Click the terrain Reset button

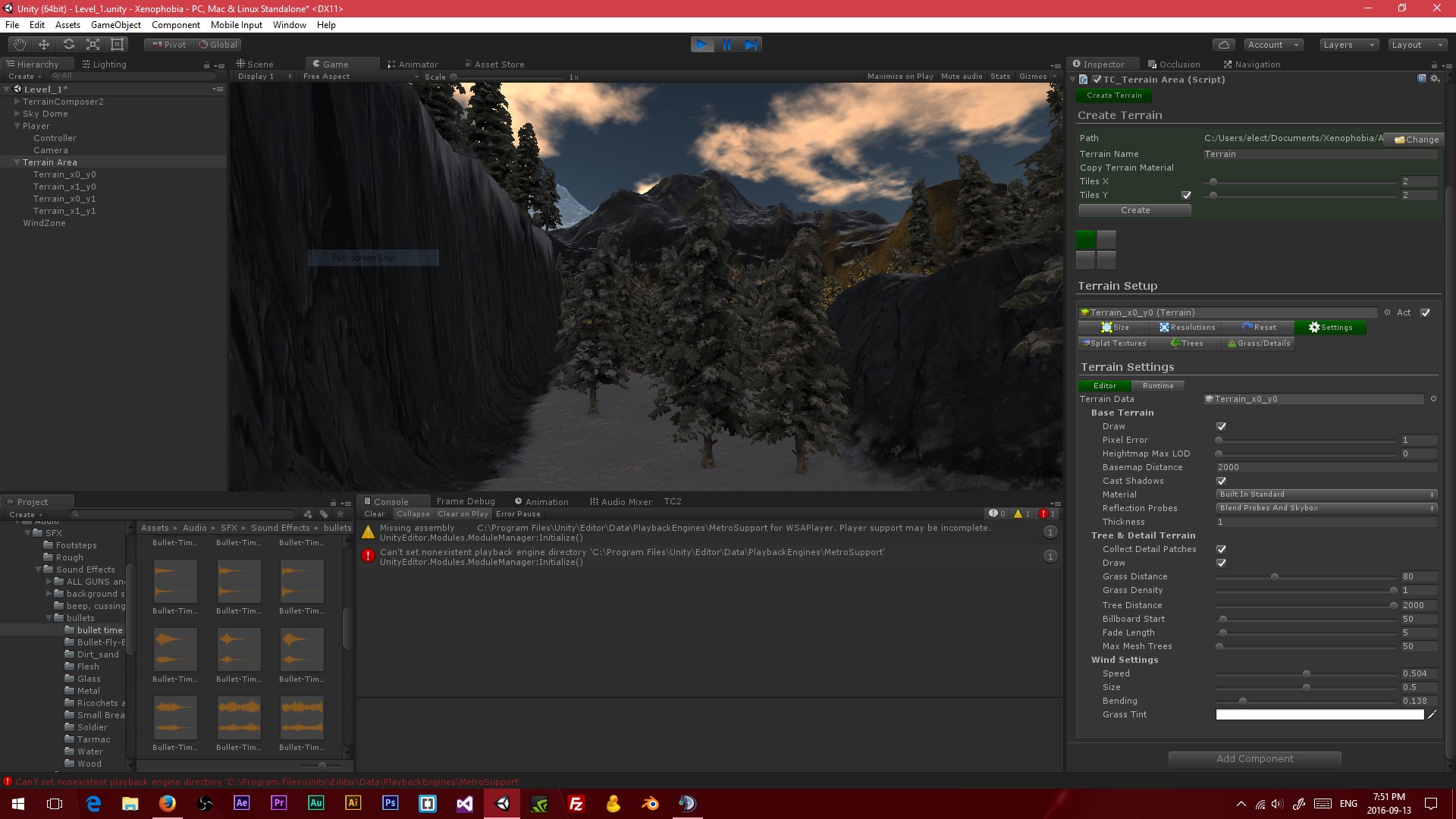coord(1259,328)
